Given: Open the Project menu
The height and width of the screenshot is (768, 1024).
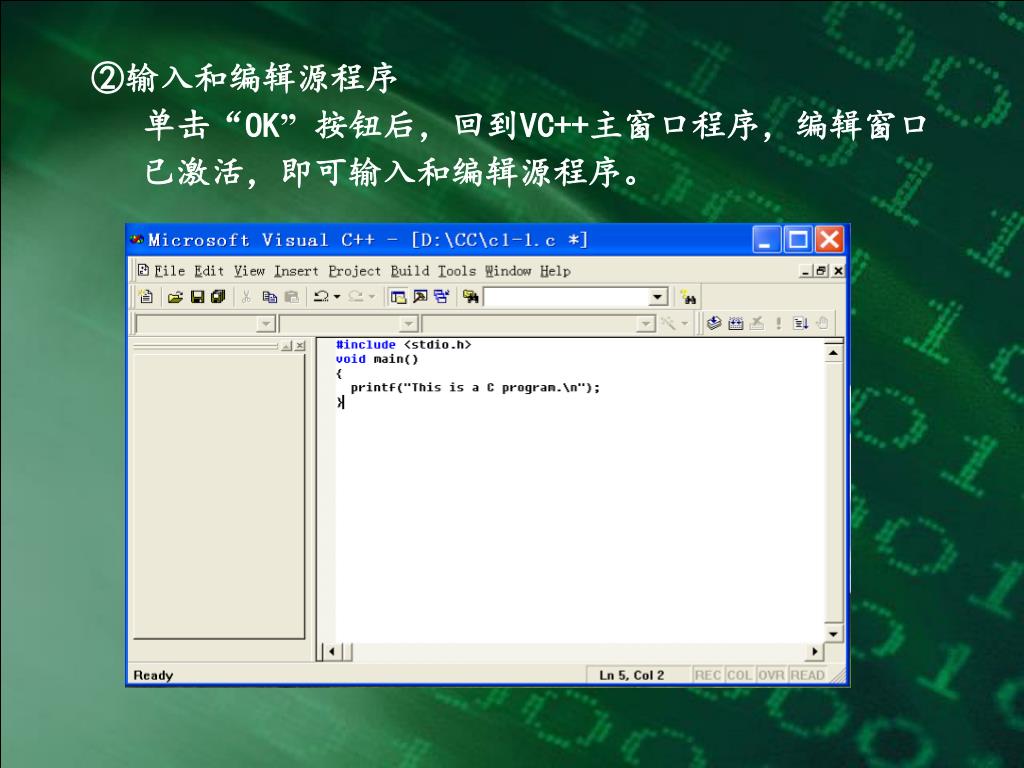Looking at the screenshot, I should [x=355, y=270].
